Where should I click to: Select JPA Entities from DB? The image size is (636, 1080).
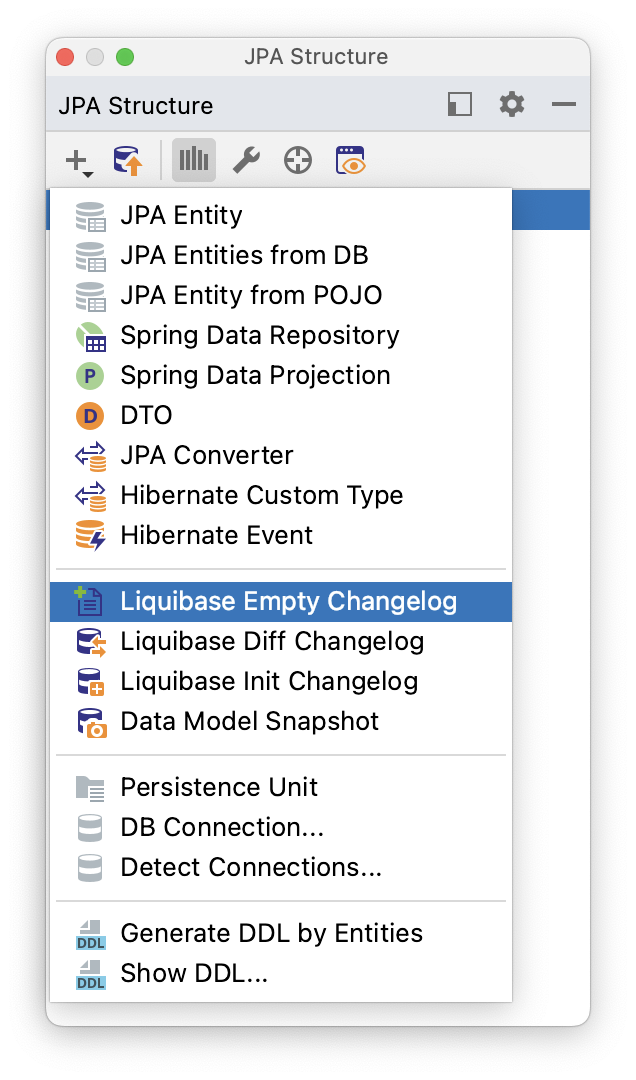(281, 256)
